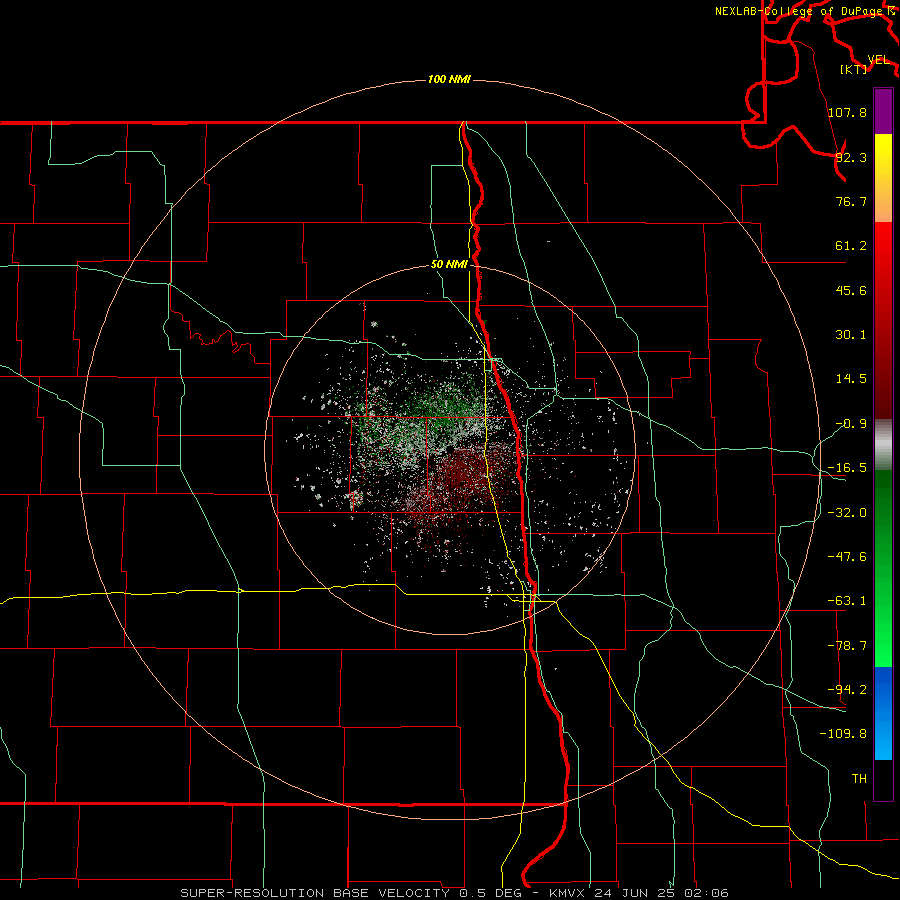Screen dimensions: 900x900
Task: Click the yellow-orange segment of color bar
Action: pos(883,178)
